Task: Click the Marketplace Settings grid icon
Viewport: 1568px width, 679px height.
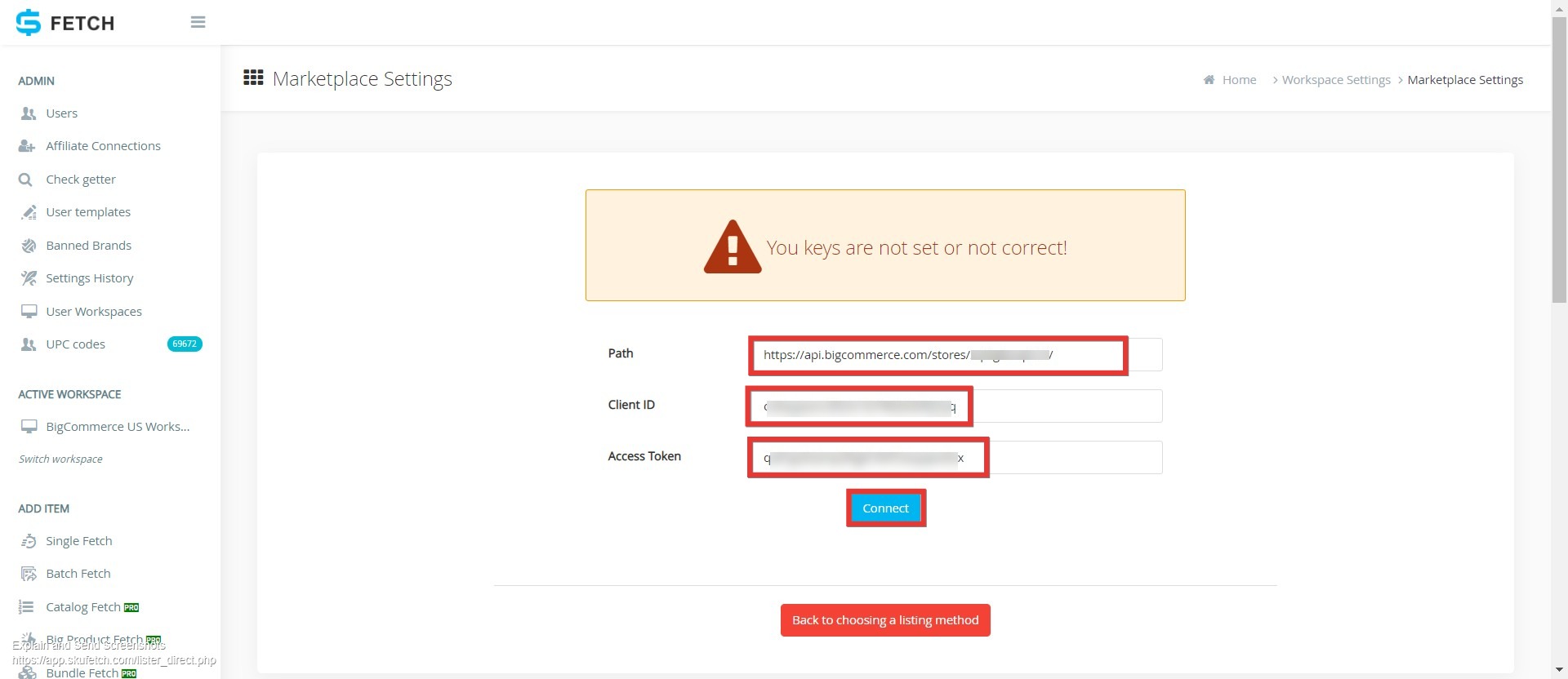Action: point(253,78)
